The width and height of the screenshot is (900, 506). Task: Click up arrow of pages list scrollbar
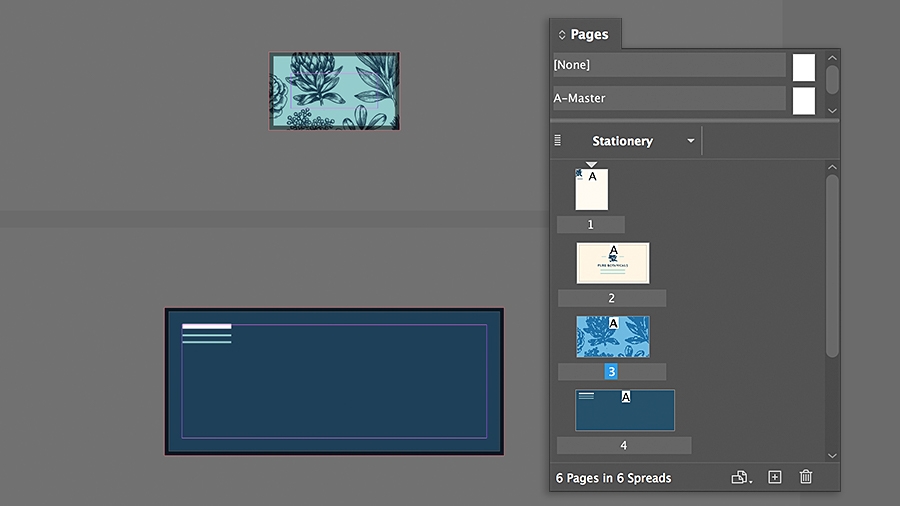tap(832, 167)
